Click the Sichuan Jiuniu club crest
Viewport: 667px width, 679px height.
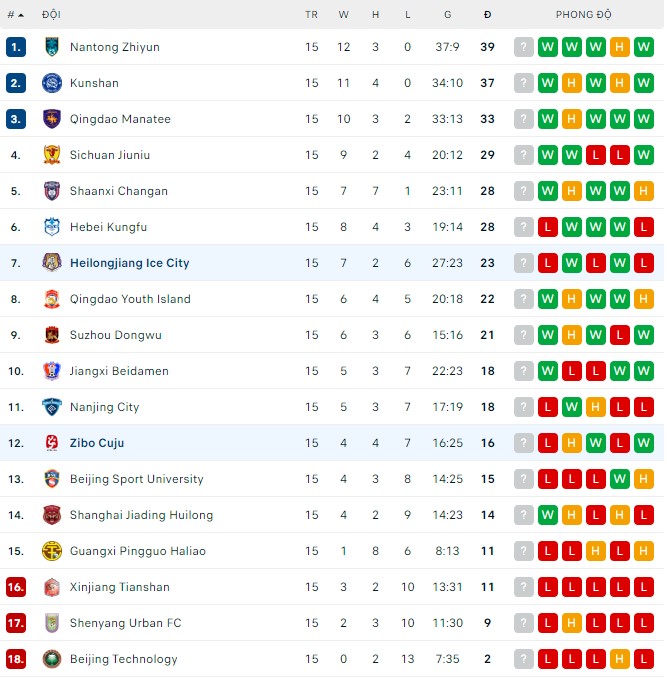pyautogui.click(x=52, y=155)
